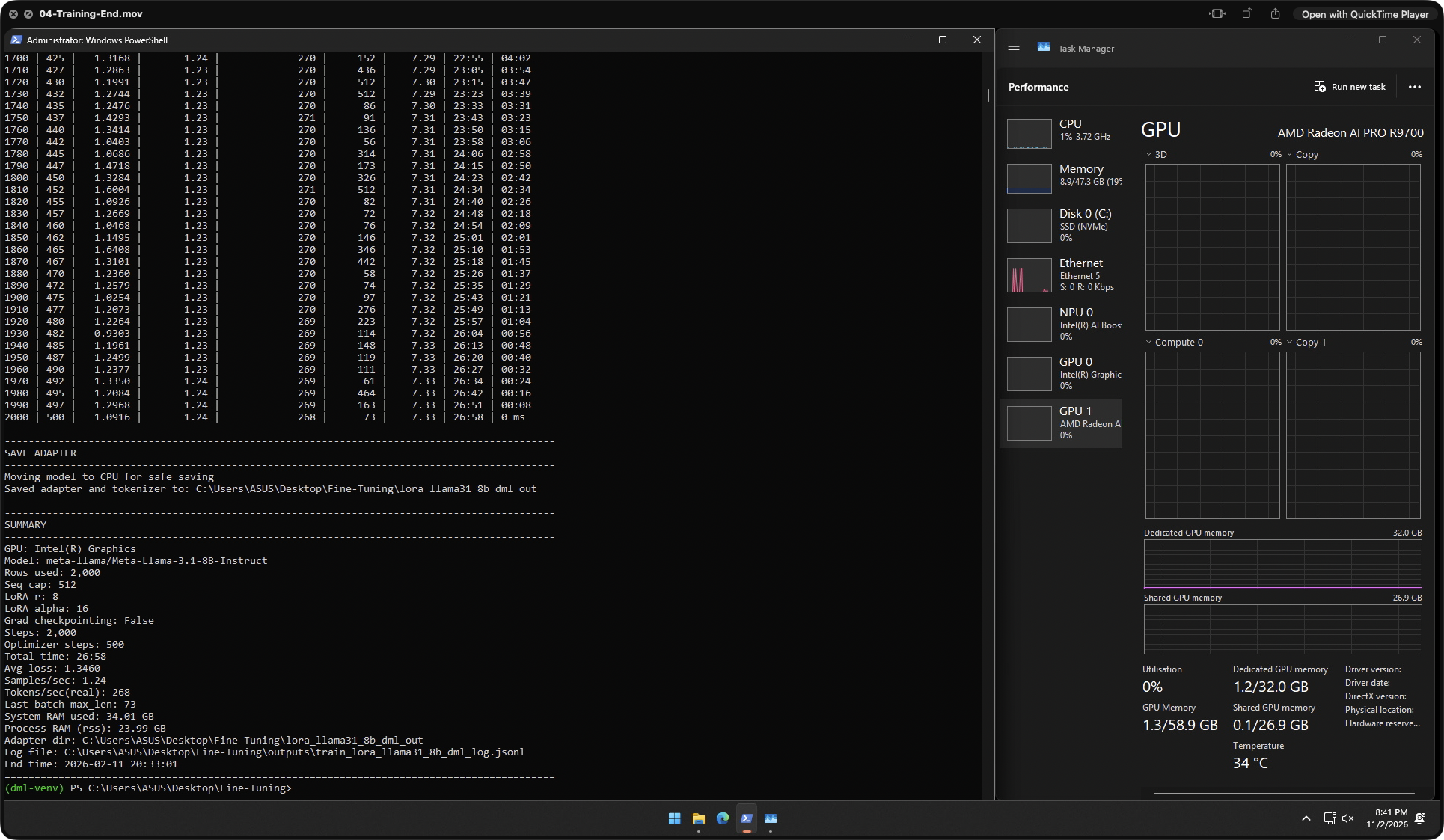Select the CPU performance panel
This screenshot has height=840, width=1444.
[x=1062, y=133]
